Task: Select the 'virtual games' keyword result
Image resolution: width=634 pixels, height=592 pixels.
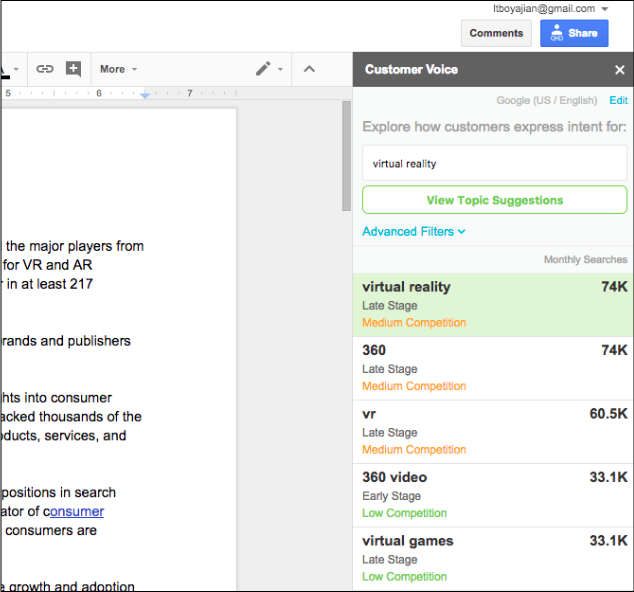Action: [x=493, y=559]
